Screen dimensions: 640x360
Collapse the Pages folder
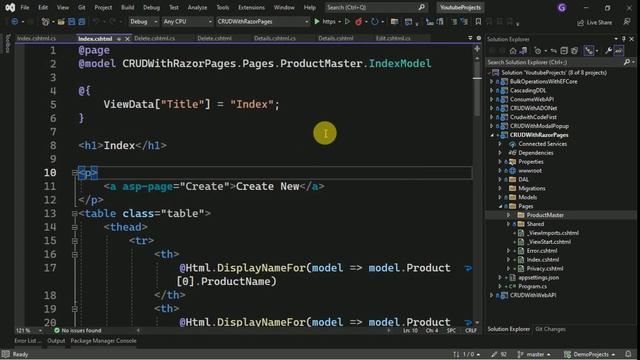tap(500, 207)
